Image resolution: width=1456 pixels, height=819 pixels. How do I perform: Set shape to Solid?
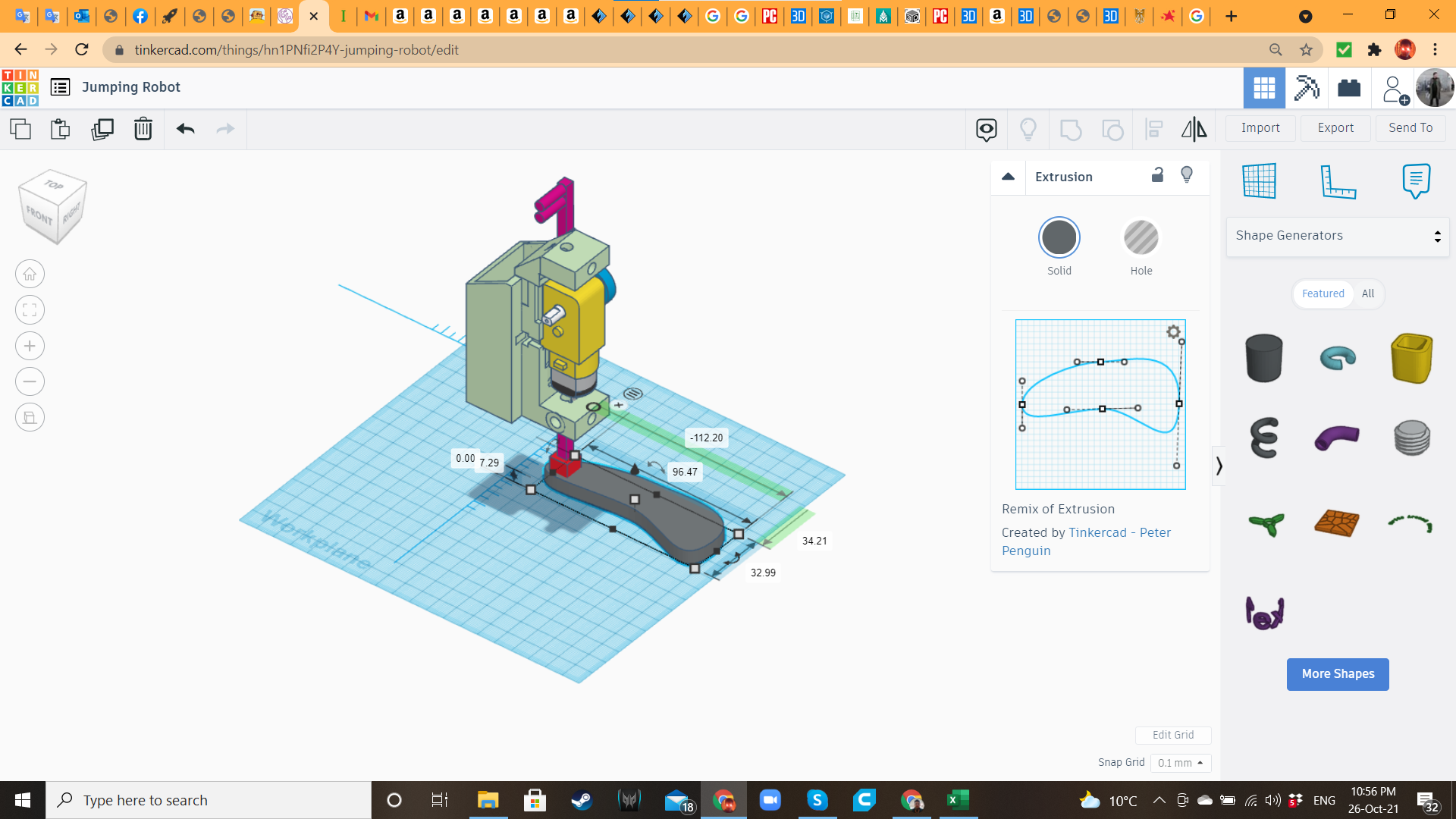click(1059, 238)
